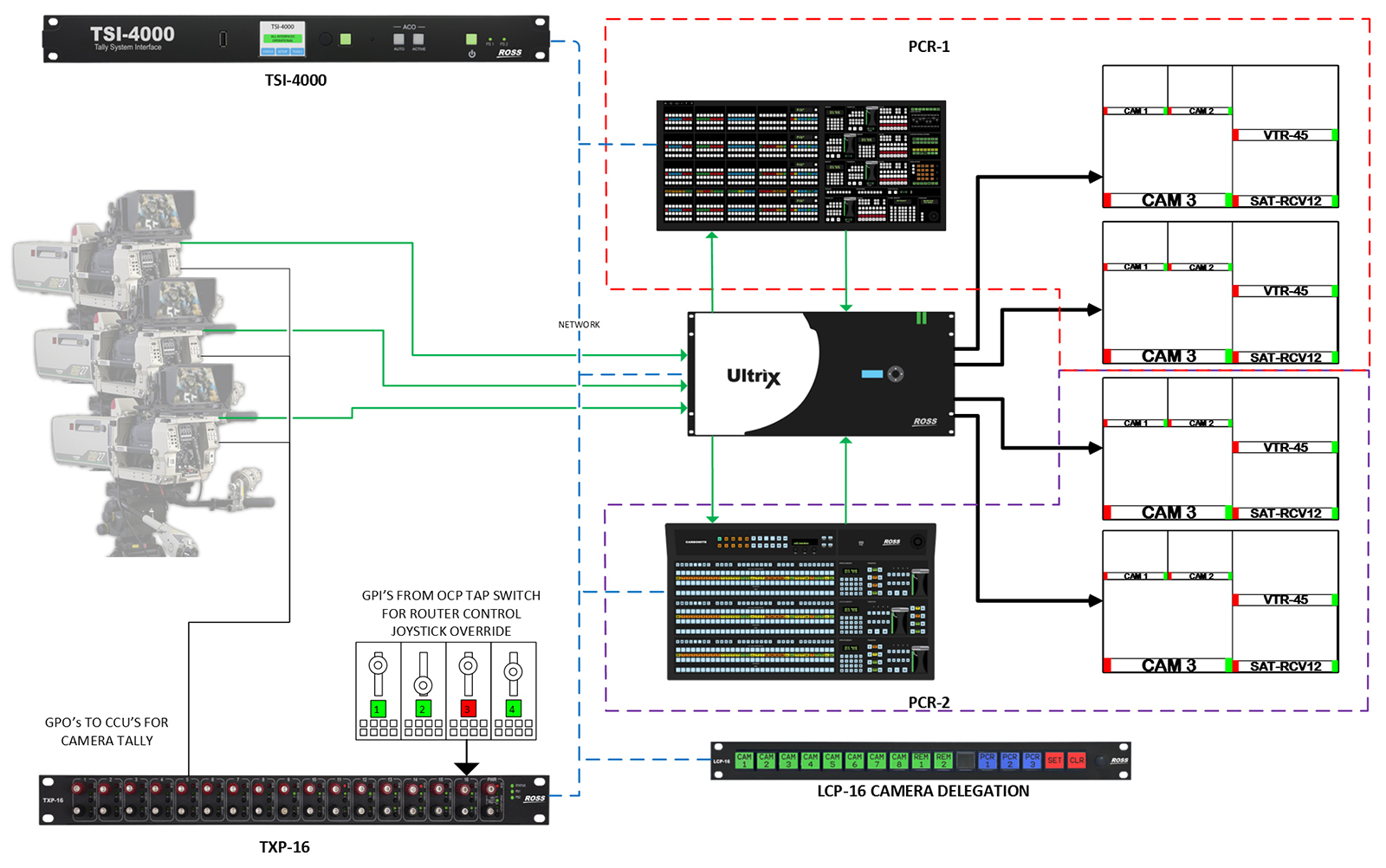
Task: Click the TXP-16 connector numbered 16
Action: pyautogui.click(x=465, y=800)
